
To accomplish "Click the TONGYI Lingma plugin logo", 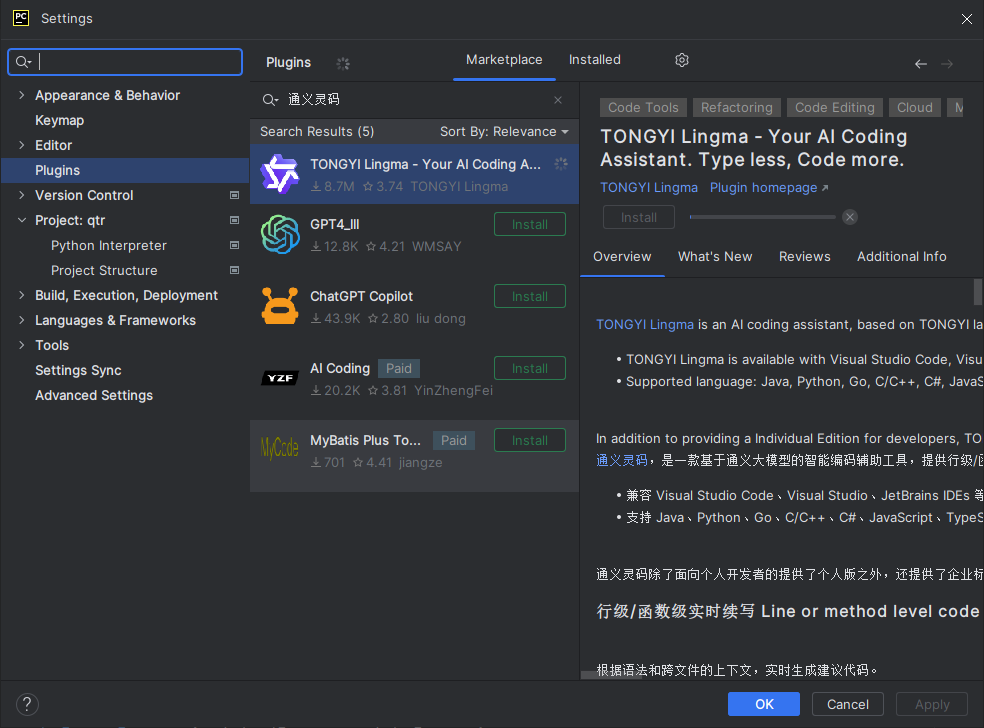I will (x=280, y=174).
